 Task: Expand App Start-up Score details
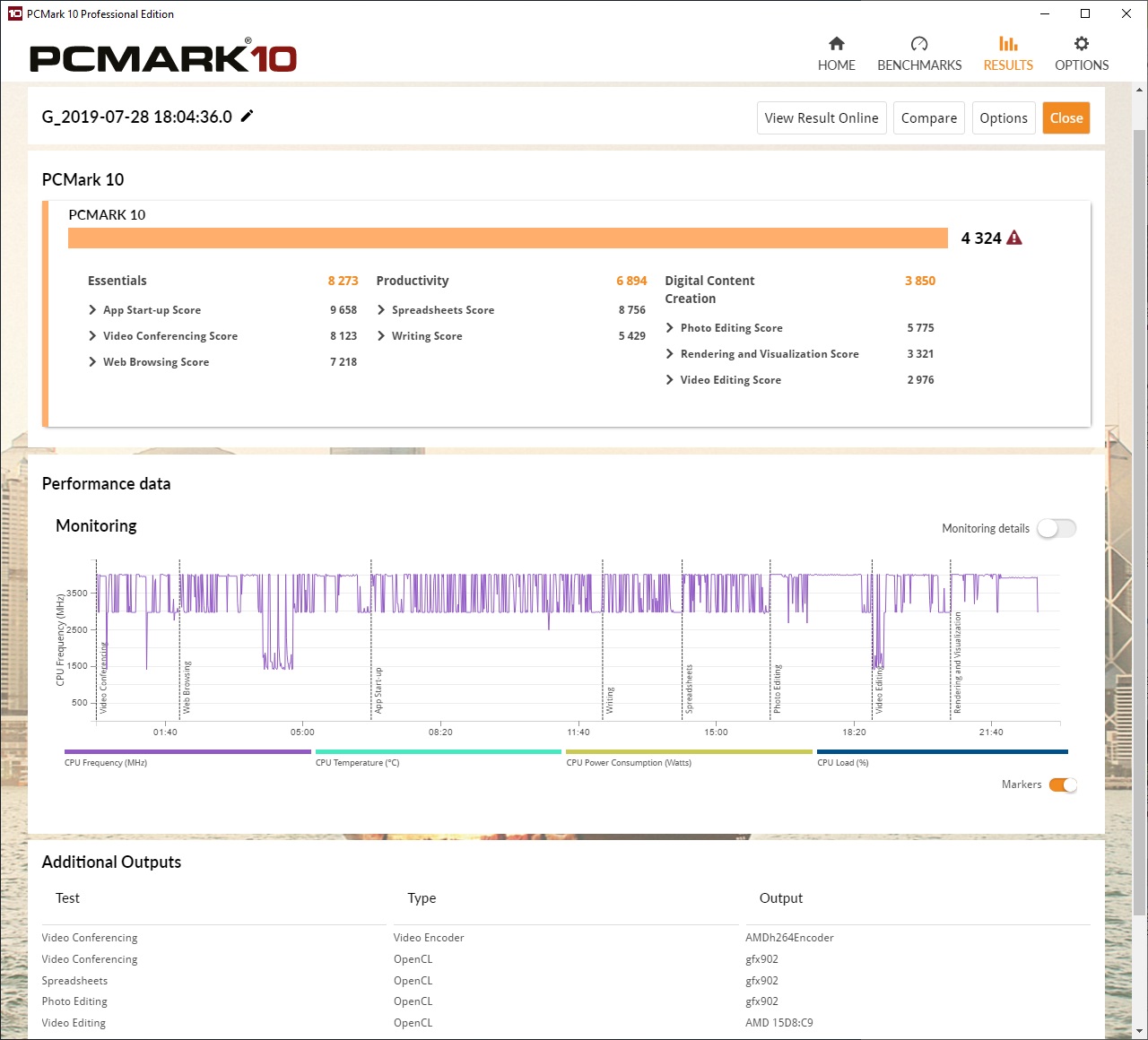(x=92, y=310)
